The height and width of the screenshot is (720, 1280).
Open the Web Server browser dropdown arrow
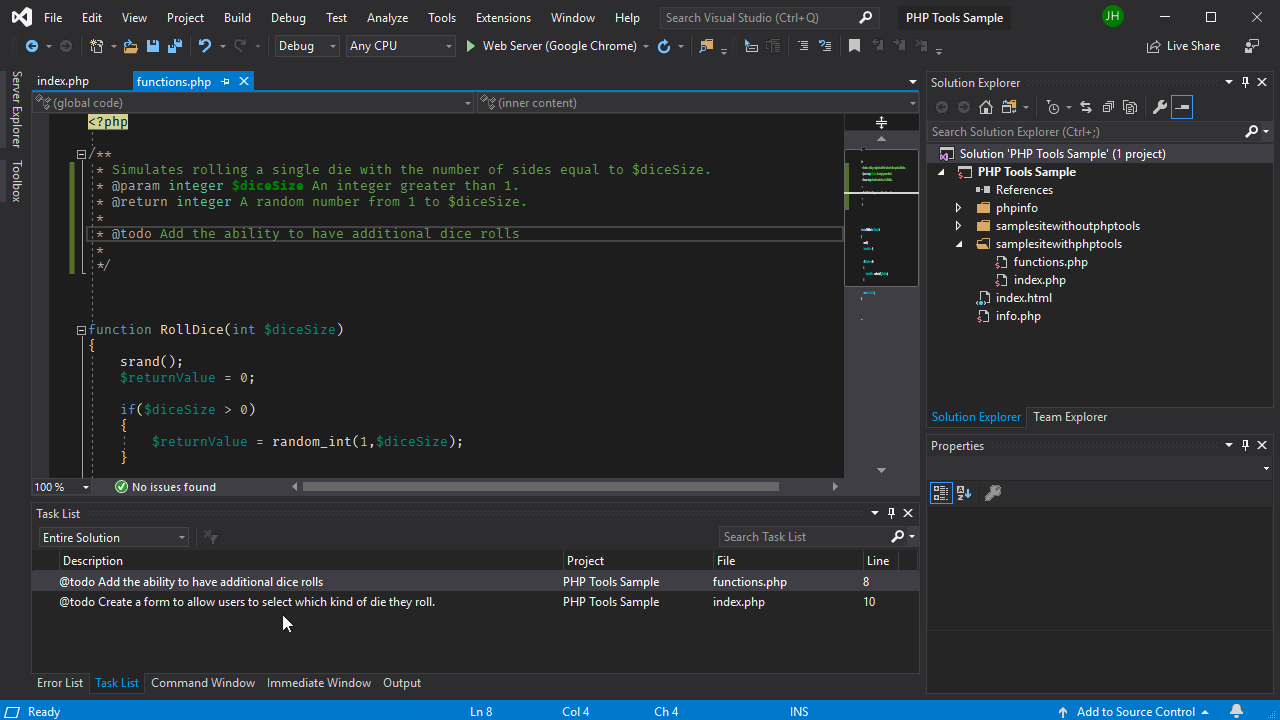point(646,46)
